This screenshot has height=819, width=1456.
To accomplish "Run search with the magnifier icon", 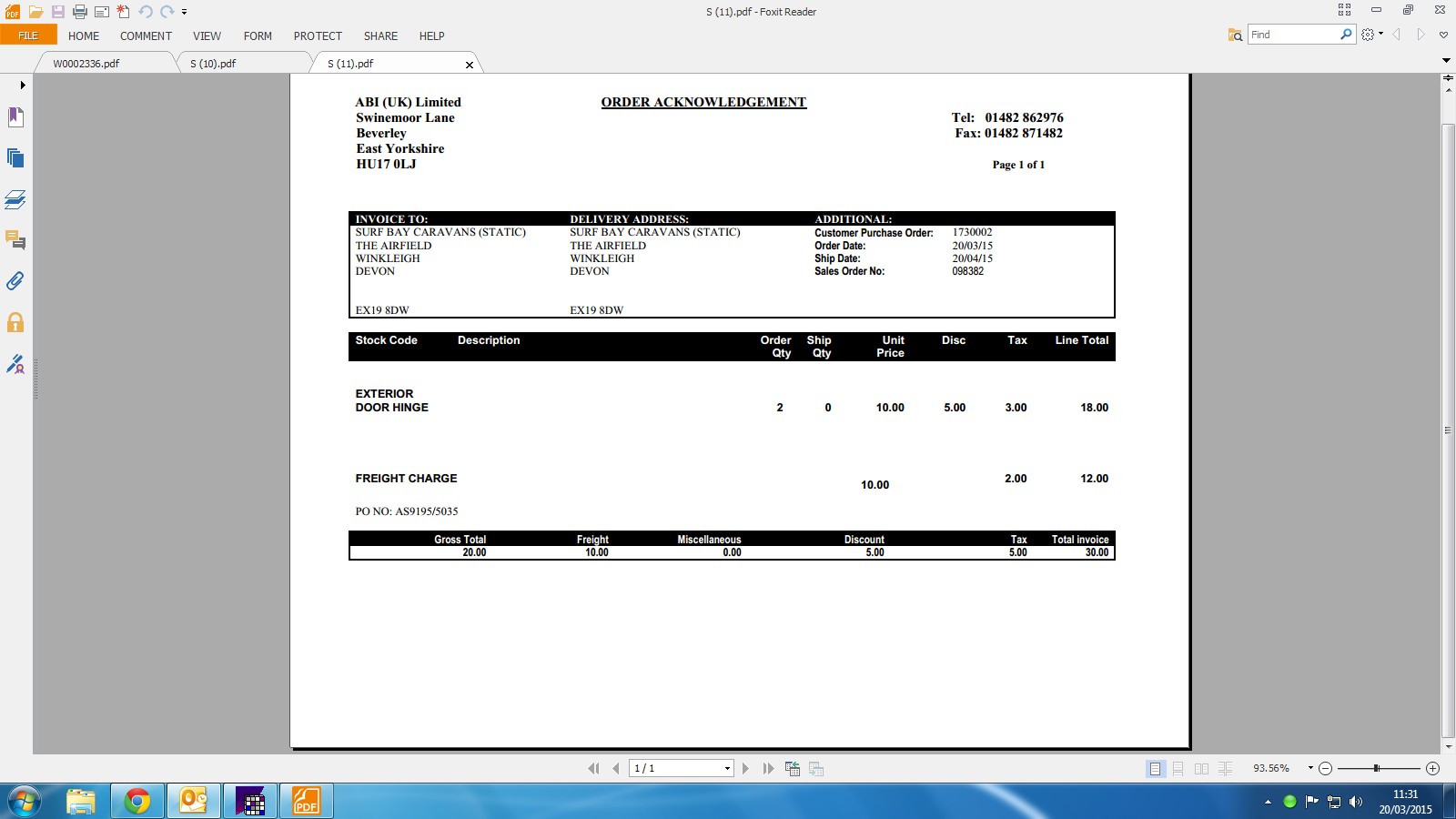I will (1347, 35).
